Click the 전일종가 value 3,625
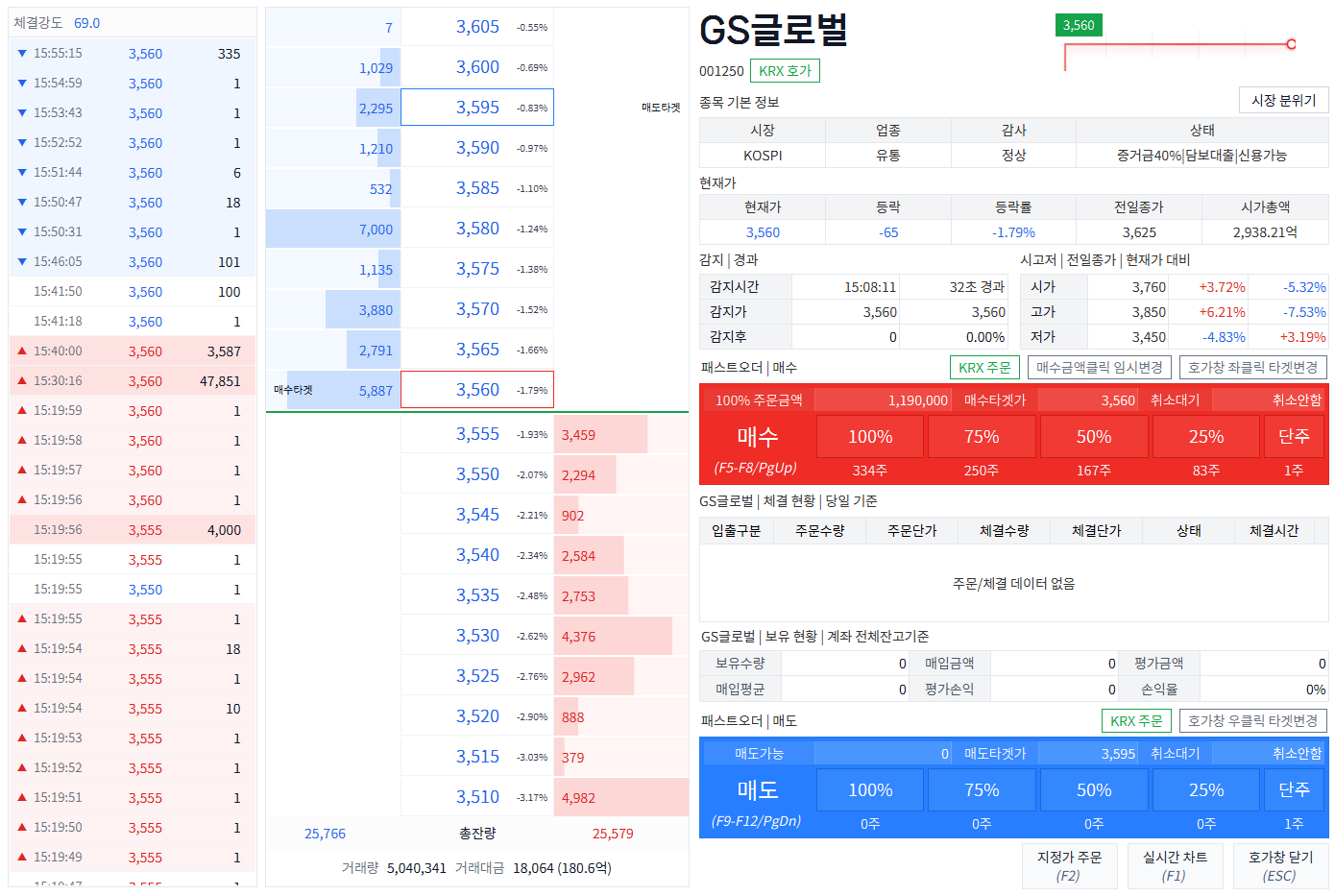The height and width of the screenshot is (896, 1335). (x=1139, y=232)
